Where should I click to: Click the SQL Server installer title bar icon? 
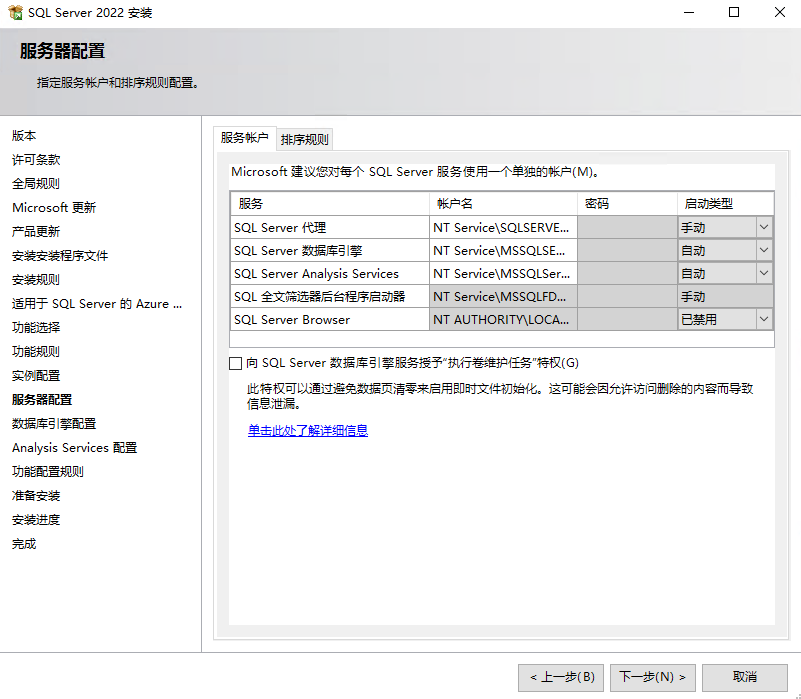tap(15, 12)
